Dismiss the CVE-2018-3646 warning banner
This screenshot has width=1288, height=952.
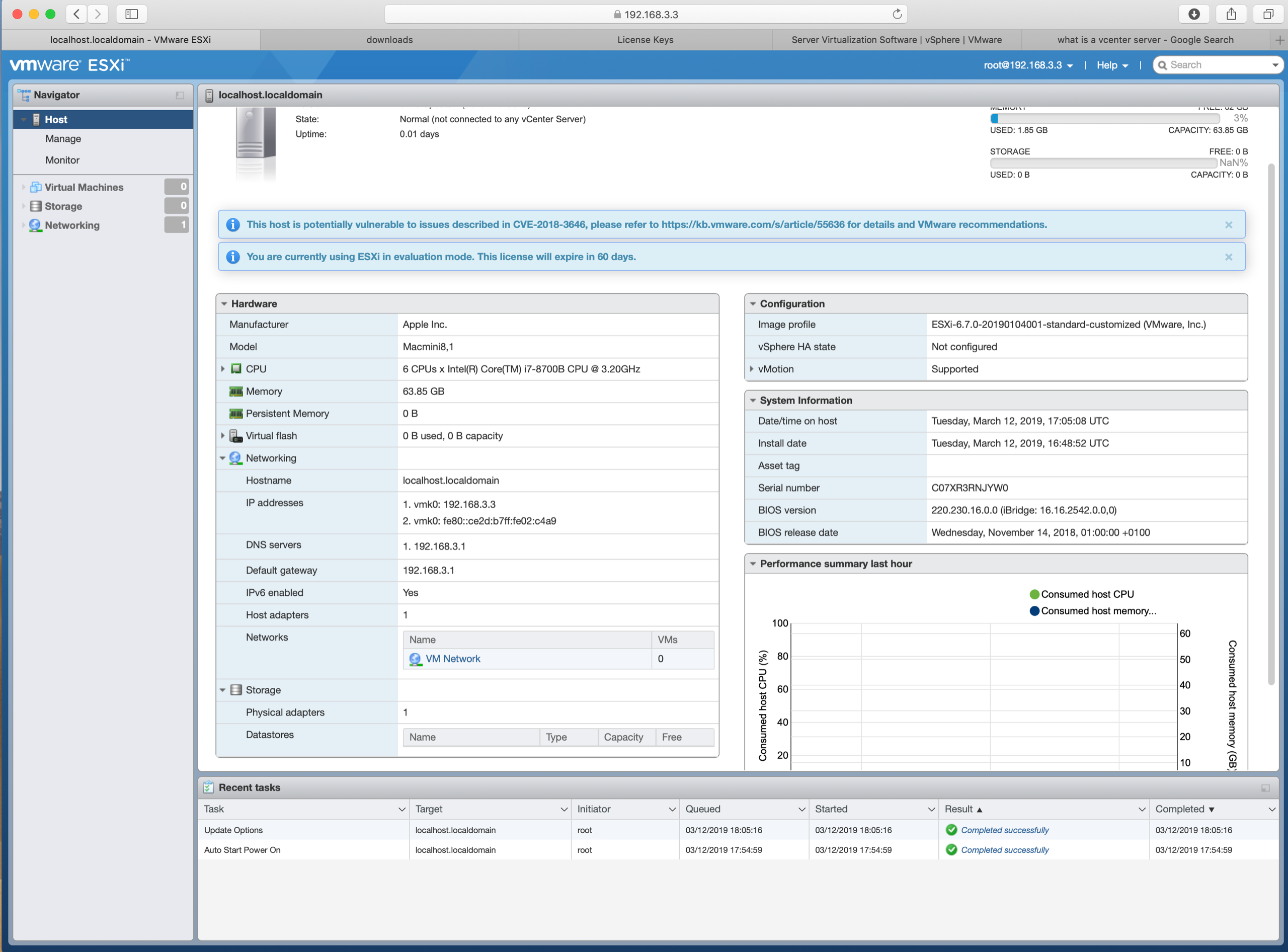(1229, 225)
